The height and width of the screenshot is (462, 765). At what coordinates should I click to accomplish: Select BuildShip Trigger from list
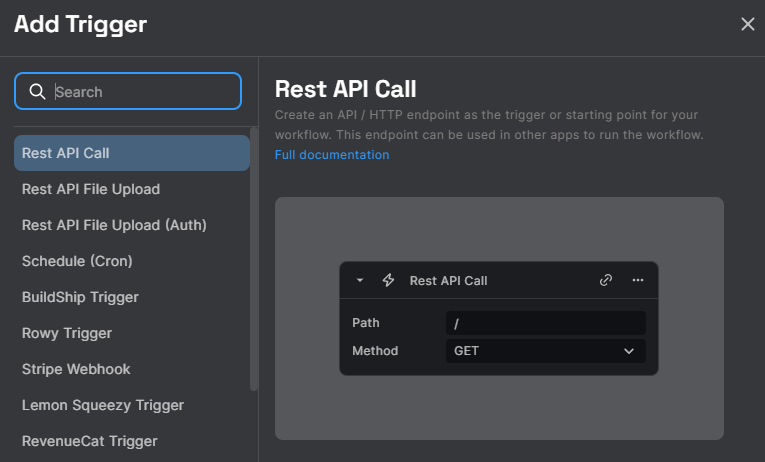pyautogui.click(x=132, y=297)
